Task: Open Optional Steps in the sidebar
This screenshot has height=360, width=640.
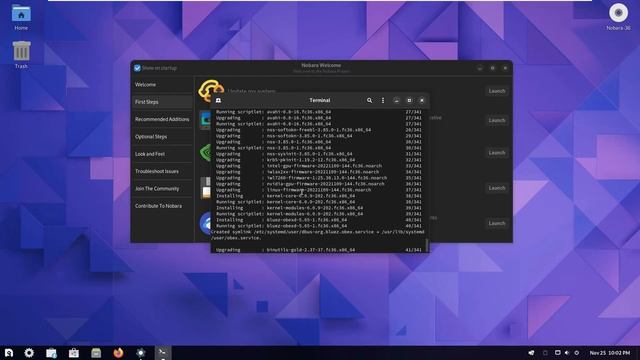Action: 162,137
